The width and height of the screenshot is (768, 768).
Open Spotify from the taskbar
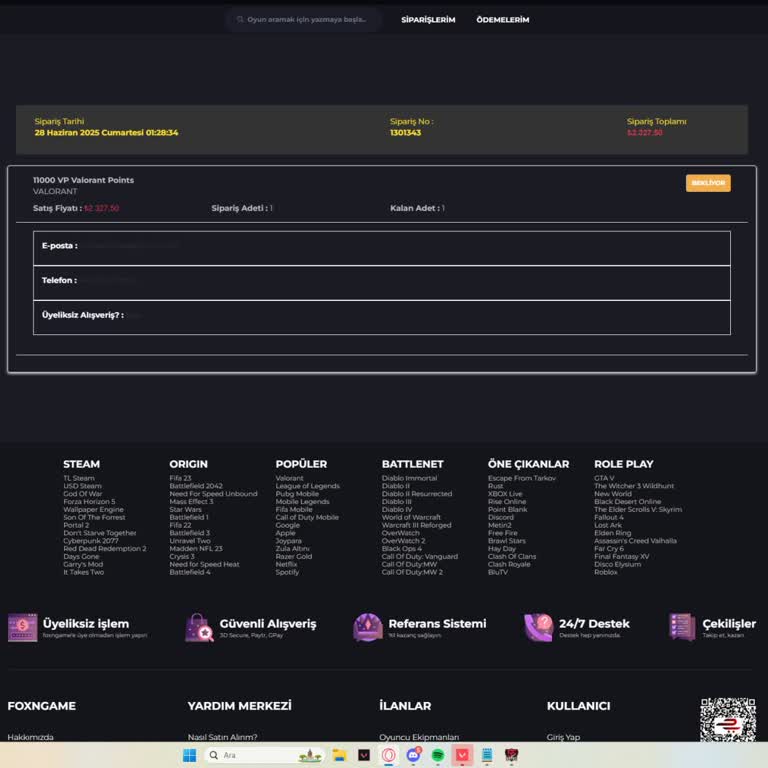(x=438, y=755)
